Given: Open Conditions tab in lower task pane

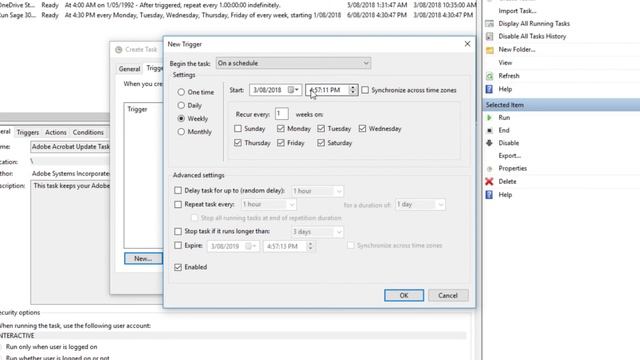Looking at the screenshot, I should pos(88,132).
